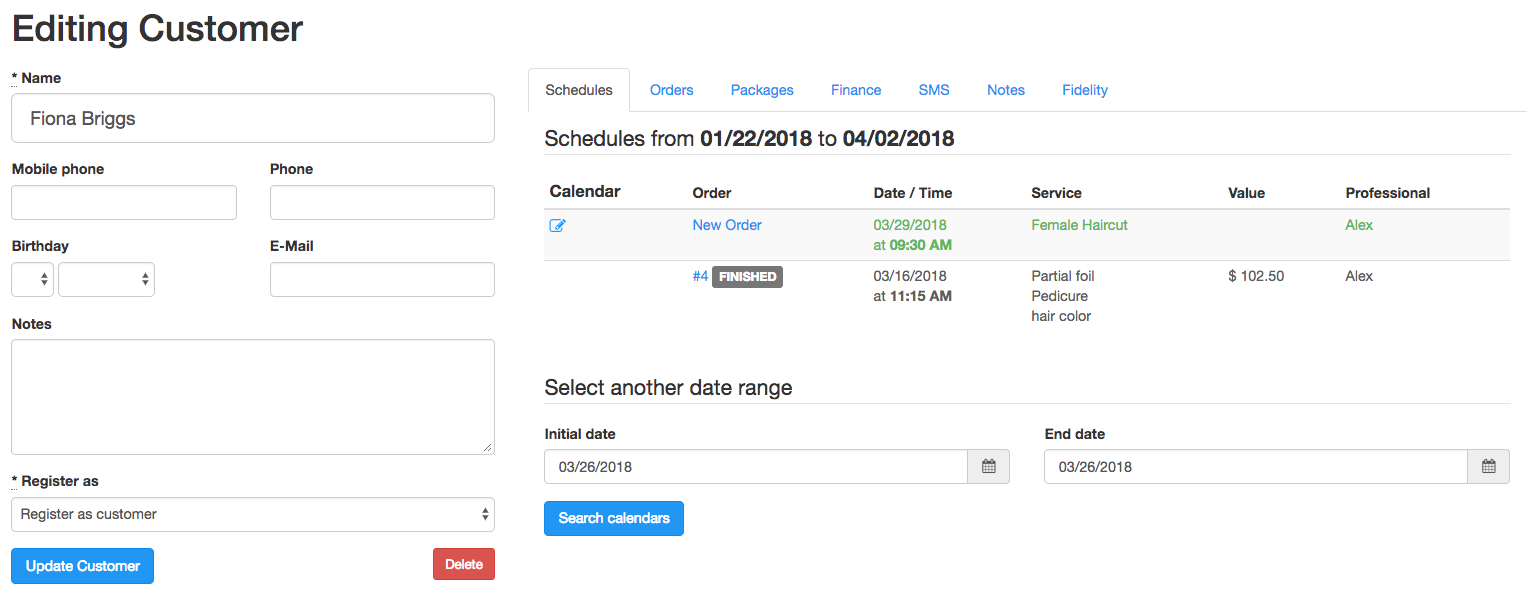Click the Order column header

click(x=712, y=193)
